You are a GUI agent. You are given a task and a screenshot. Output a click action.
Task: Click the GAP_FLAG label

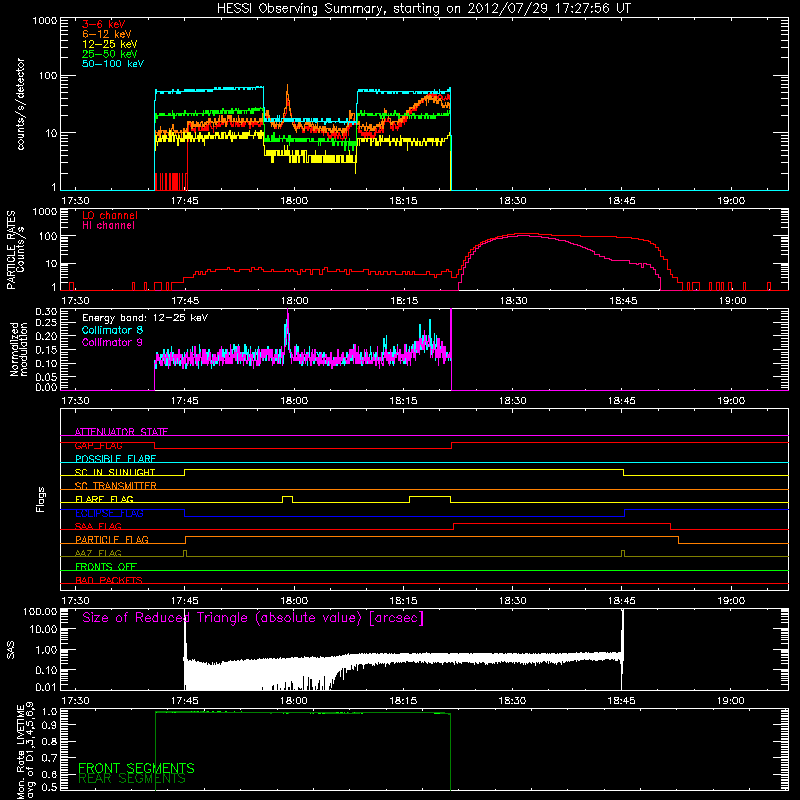(x=98, y=445)
